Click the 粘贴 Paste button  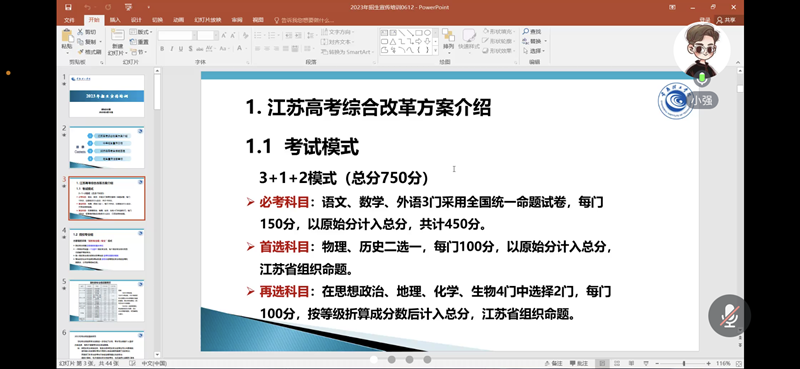coord(67,40)
